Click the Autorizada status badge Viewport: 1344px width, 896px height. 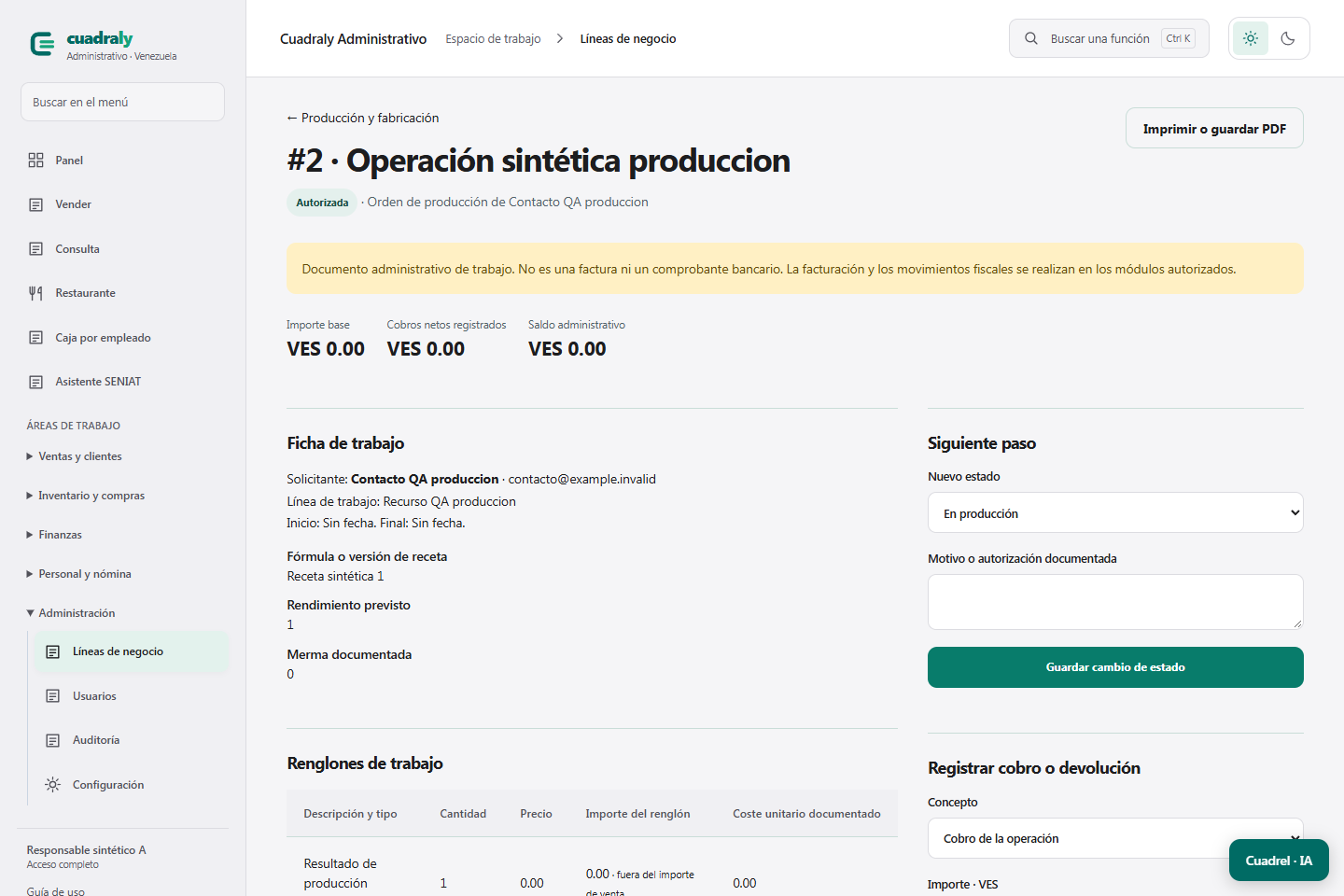[x=322, y=203]
